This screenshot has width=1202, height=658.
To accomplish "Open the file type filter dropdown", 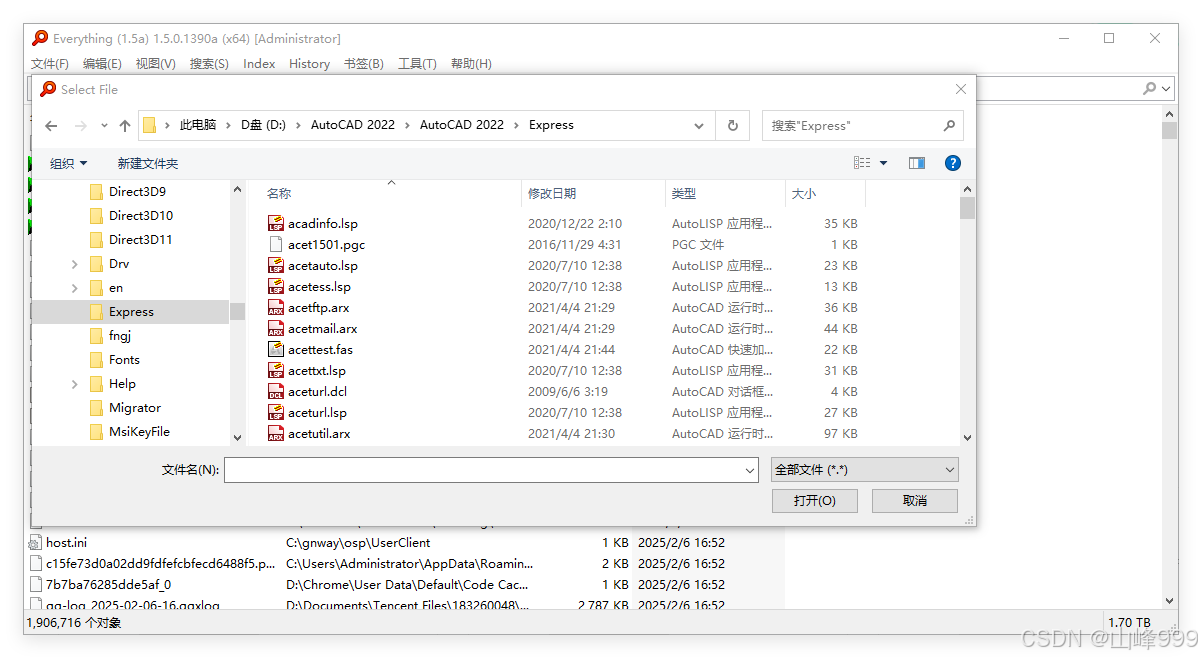I will [949, 469].
